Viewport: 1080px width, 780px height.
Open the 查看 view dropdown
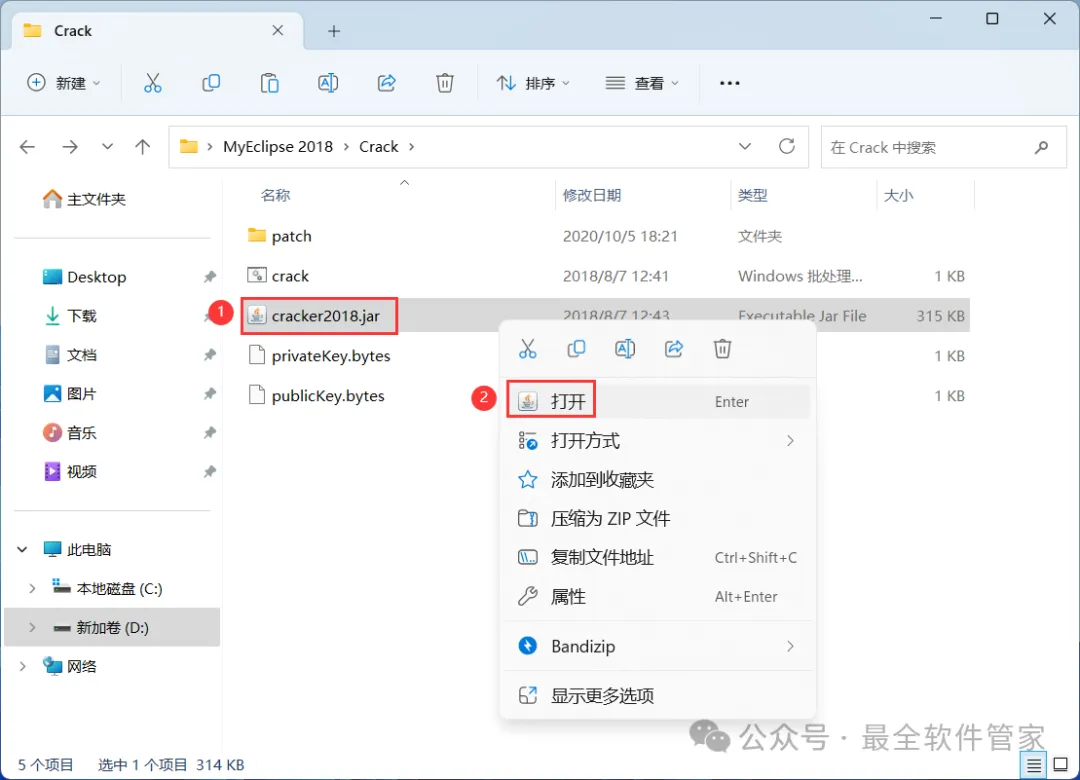[642, 83]
